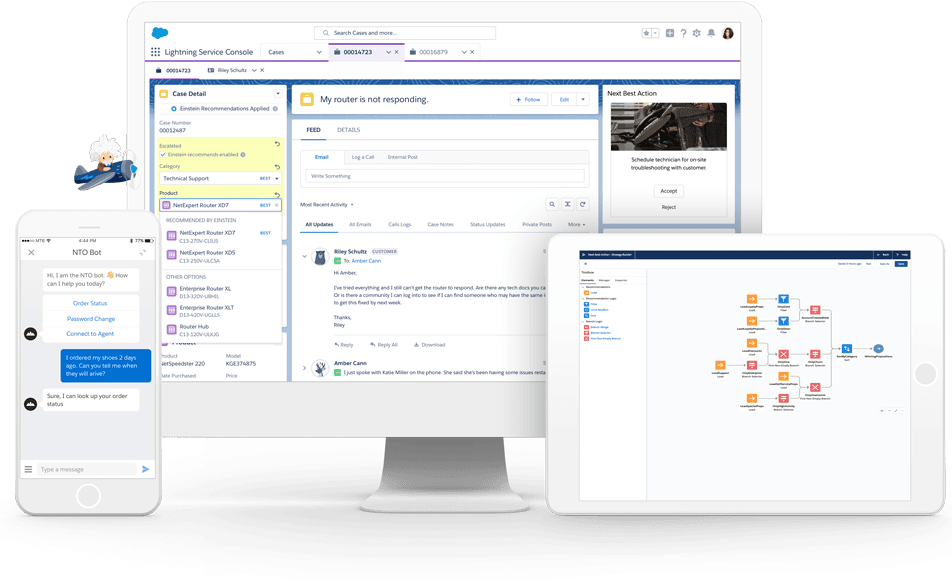The height and width of the screenshot is (586, 952).
Task: Open the Technical Support category dropdown
Action: tap(277, 179)
